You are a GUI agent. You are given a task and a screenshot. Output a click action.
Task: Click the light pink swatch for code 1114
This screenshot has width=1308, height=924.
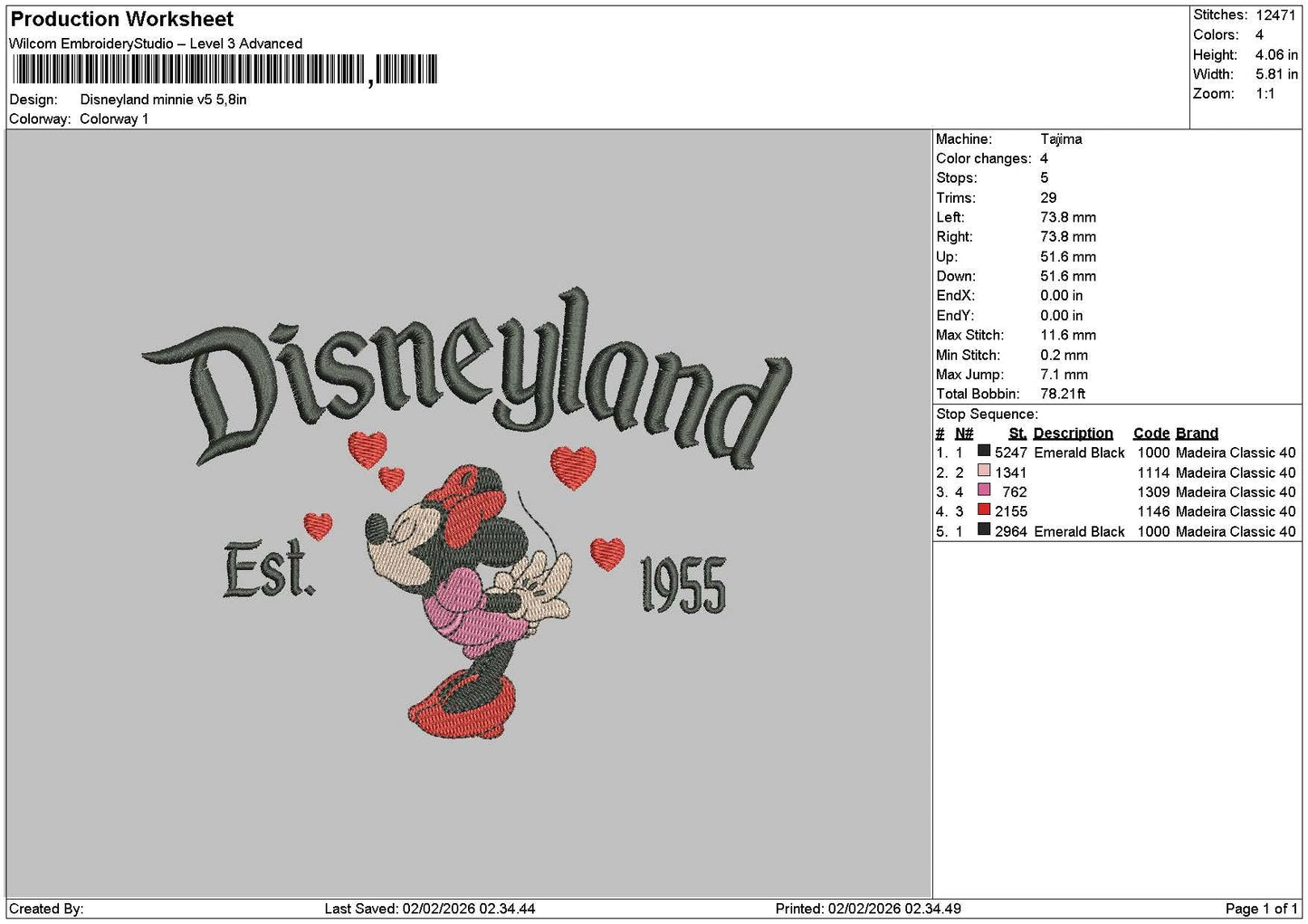click(984, 472)
